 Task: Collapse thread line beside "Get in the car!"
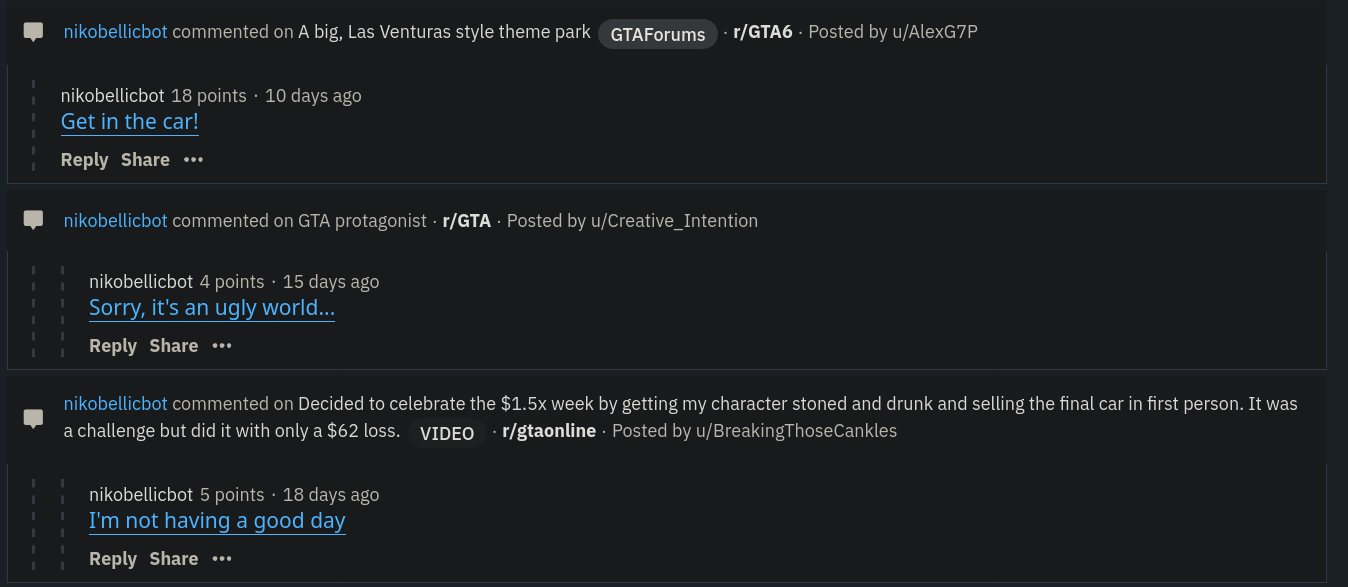(x=34, y=125)
